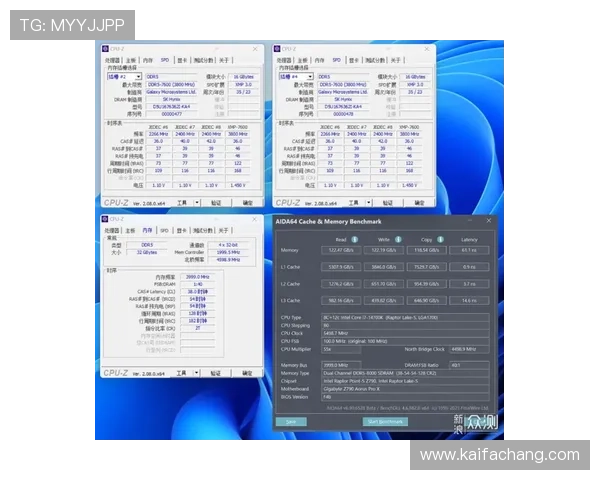Screen dimensions: 600x480
Task: Click the info icon beside the Write column
Action: (397, 239)
